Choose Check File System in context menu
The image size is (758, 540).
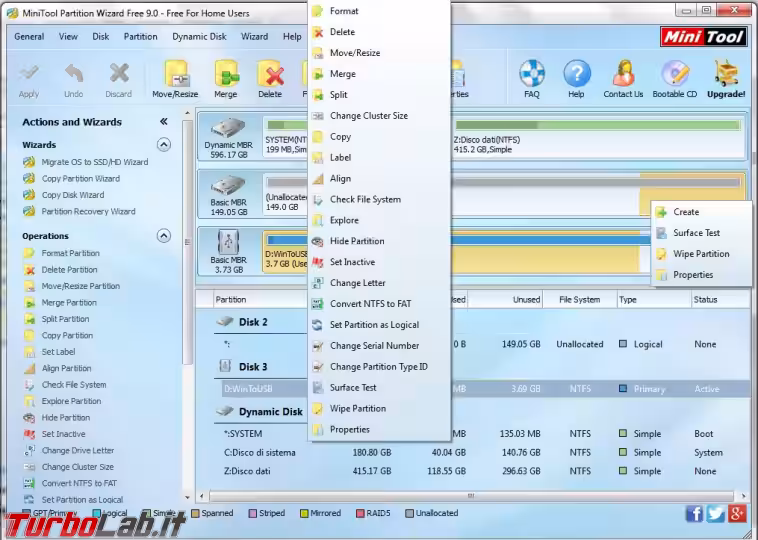click(x=379, y=199)
